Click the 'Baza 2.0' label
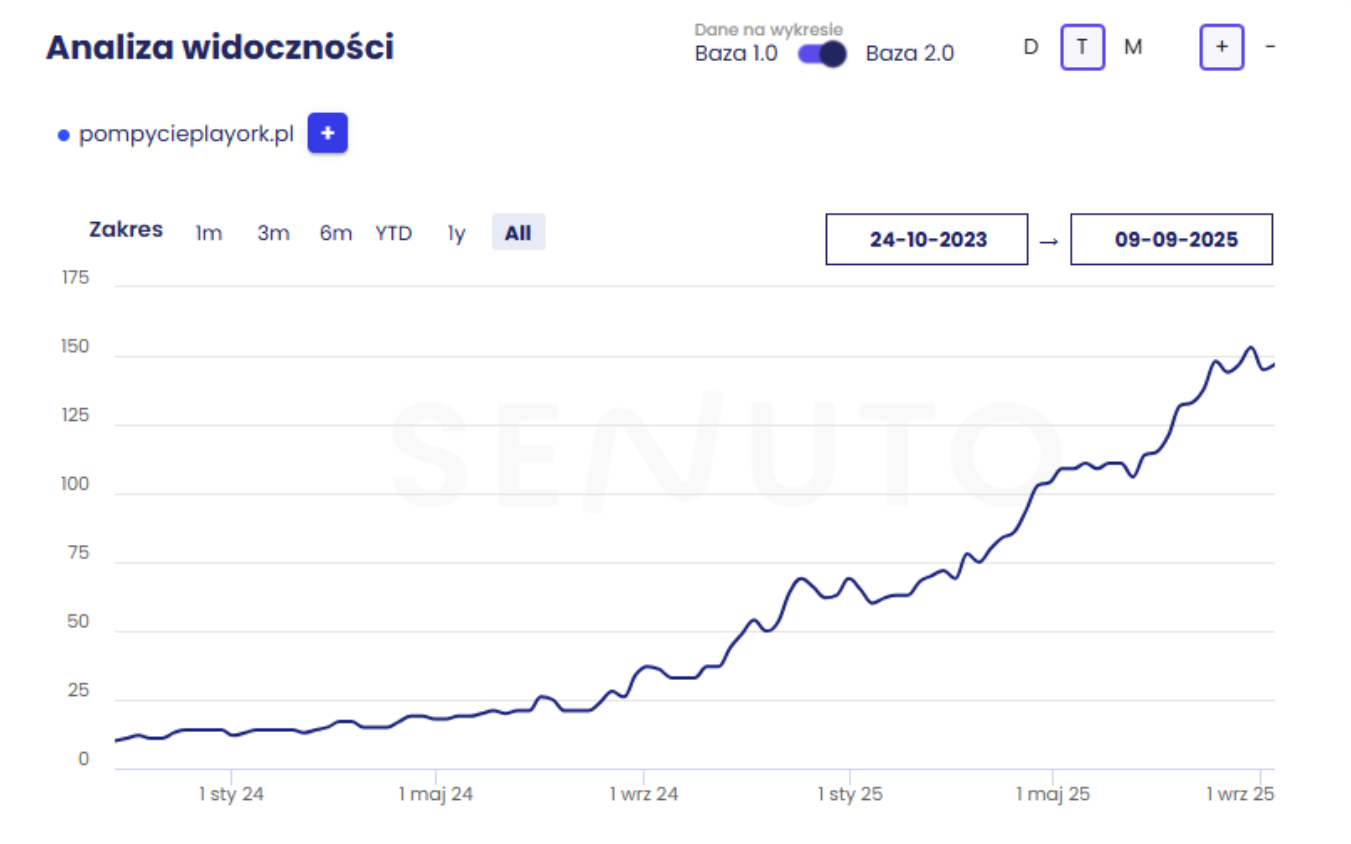Viewport: 1351px width, 844px height. (x=909, y=54)
